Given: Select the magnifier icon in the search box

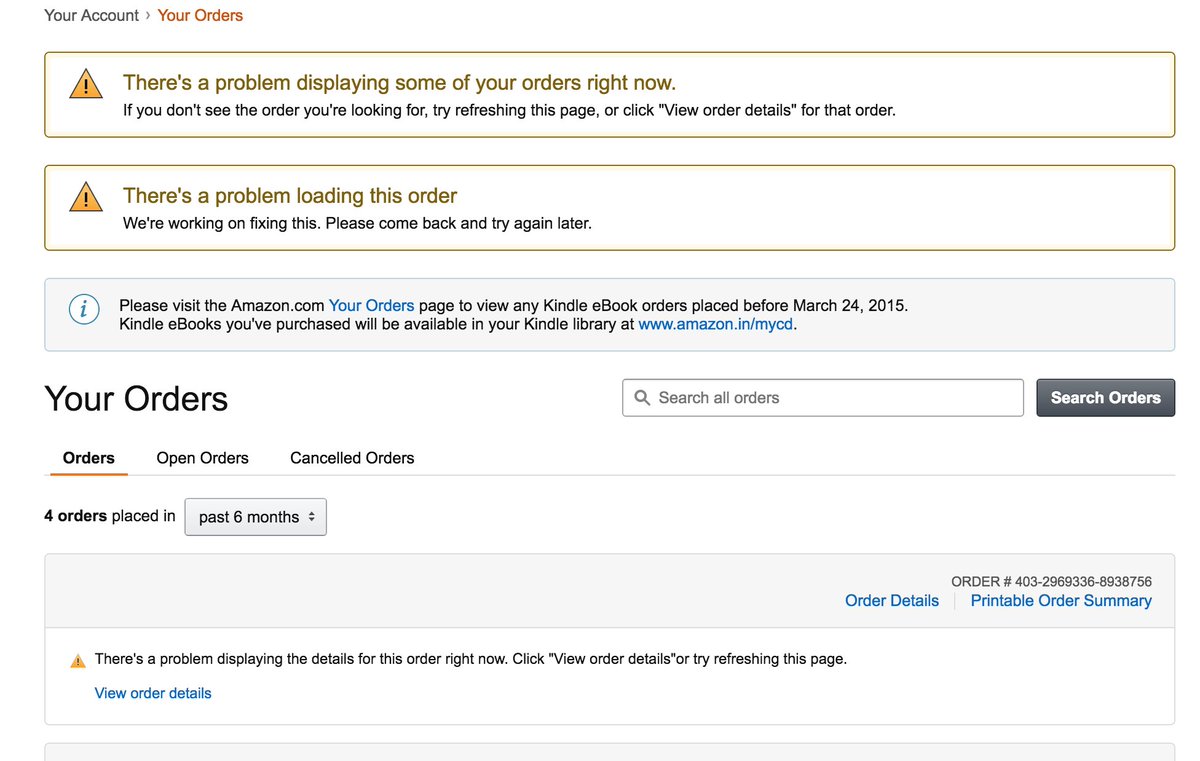Looking at the screenshot, I should (x=643, y=398).
